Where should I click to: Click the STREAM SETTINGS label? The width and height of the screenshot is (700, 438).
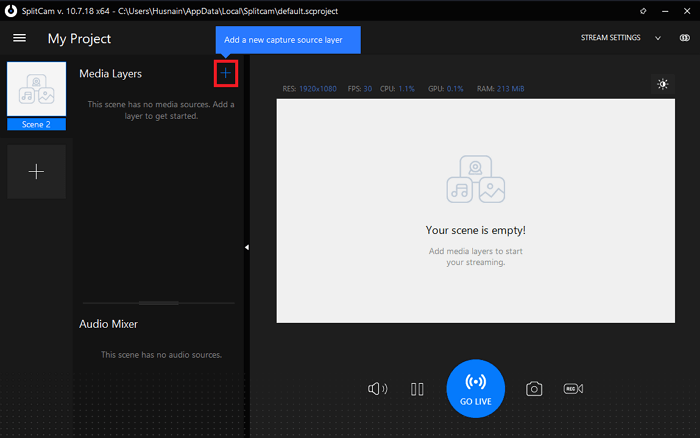tap(610, 38)
